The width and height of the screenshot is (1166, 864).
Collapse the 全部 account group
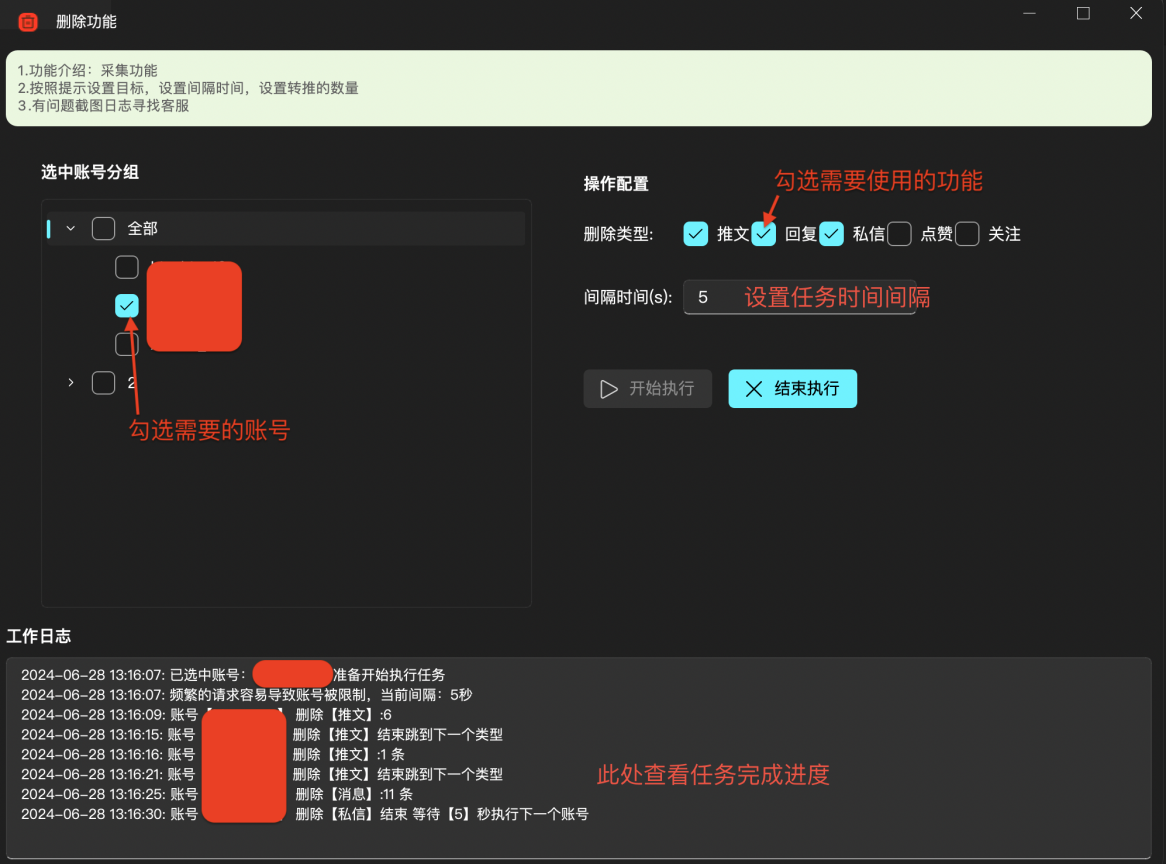coord(71,229)
